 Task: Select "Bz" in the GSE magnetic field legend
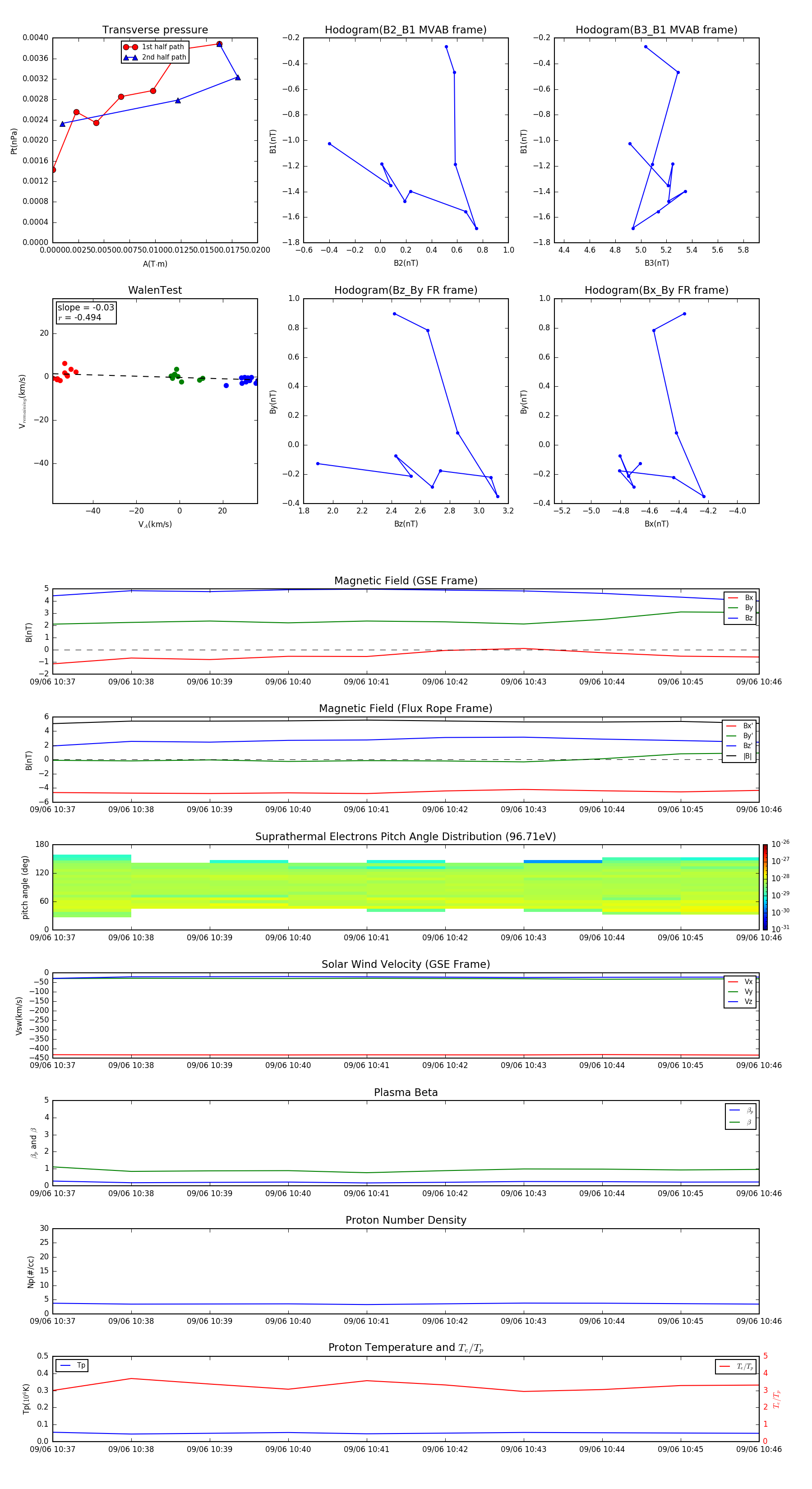pos(740,618)
